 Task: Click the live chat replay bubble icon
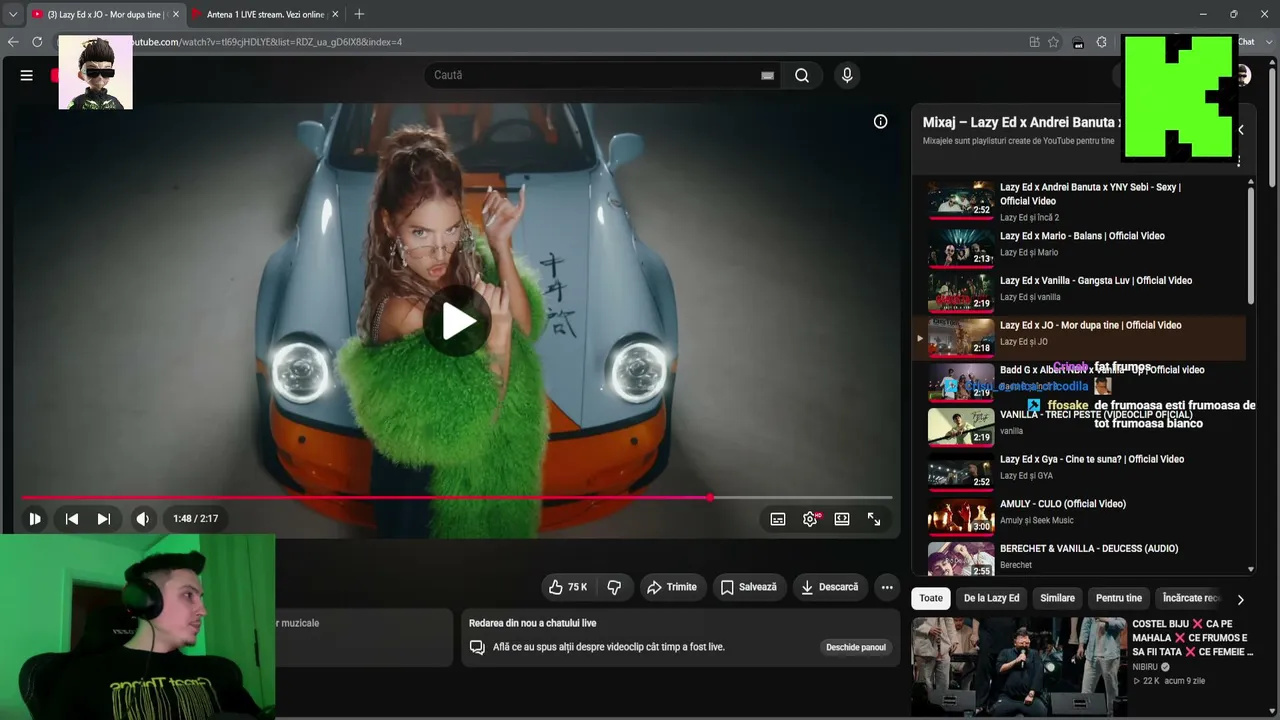click(x=477, y=647)
